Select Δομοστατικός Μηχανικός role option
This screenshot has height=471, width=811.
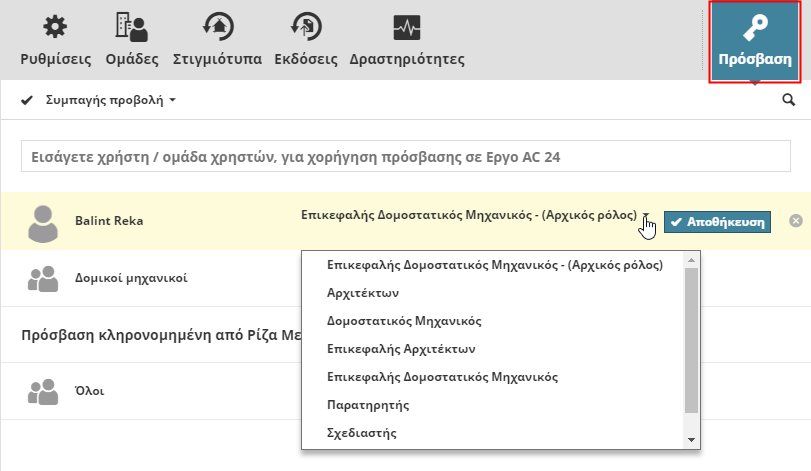click(405, 321)
